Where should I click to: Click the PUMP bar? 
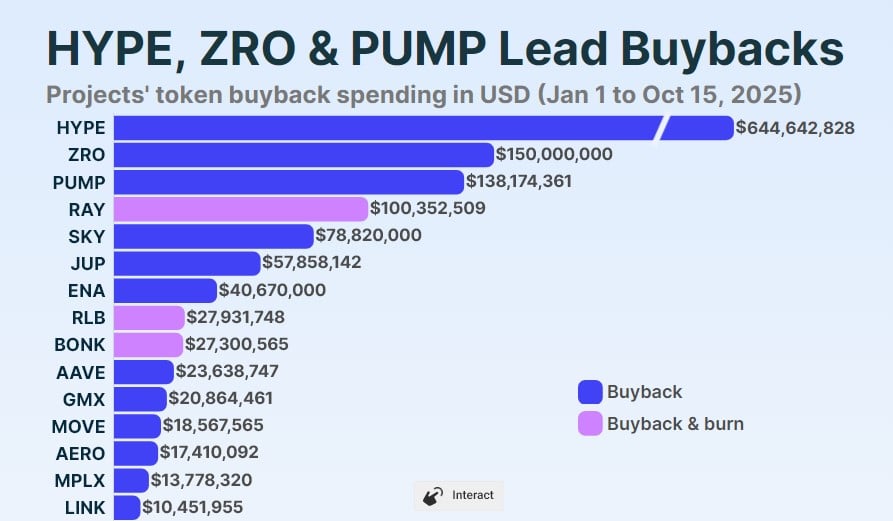click(x=289, y=182)
